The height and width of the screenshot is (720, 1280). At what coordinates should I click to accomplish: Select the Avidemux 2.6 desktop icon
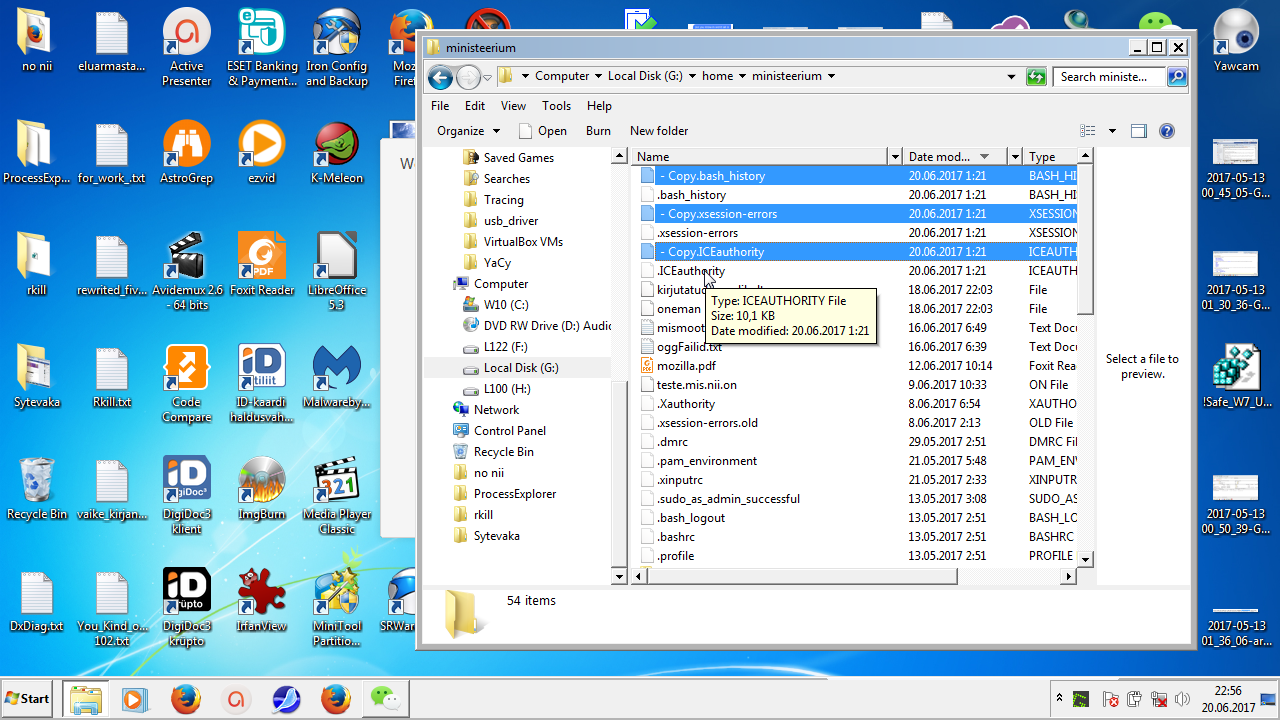pyautogui.click(x=186, y=271)
